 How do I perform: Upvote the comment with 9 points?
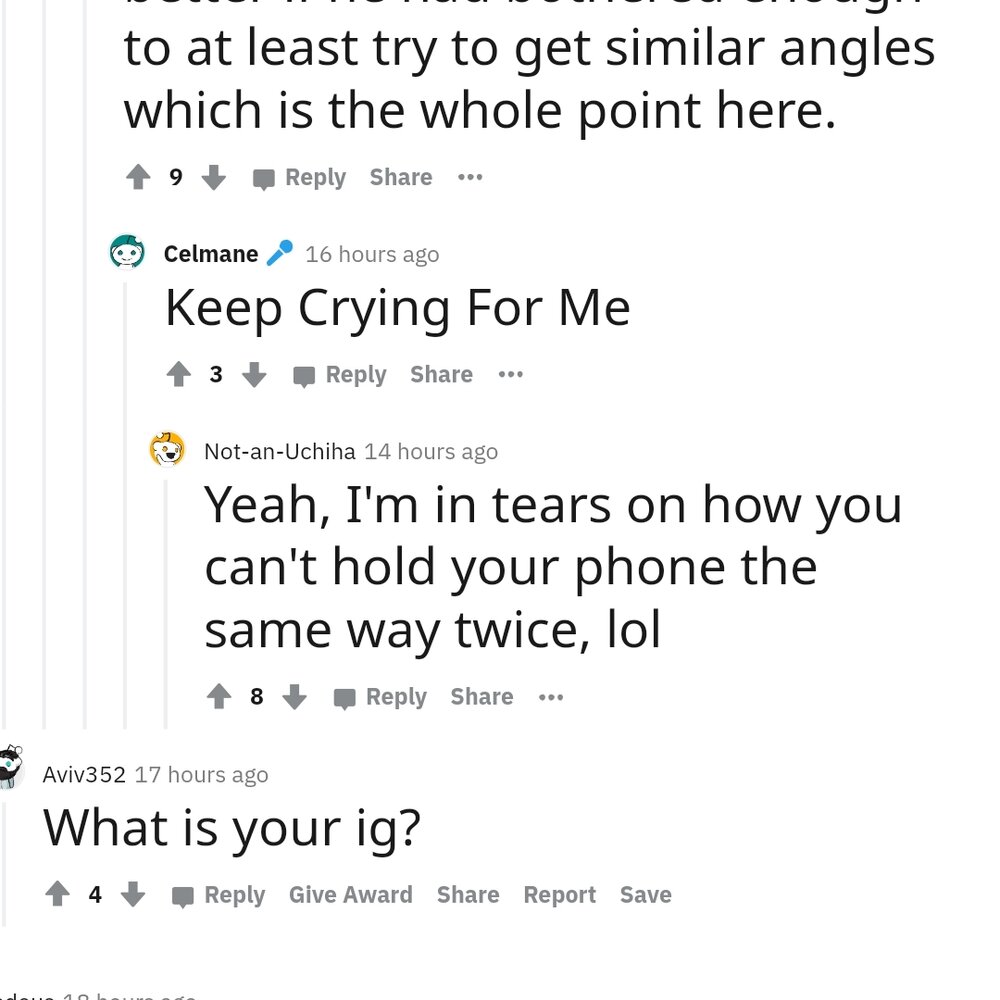138,178
